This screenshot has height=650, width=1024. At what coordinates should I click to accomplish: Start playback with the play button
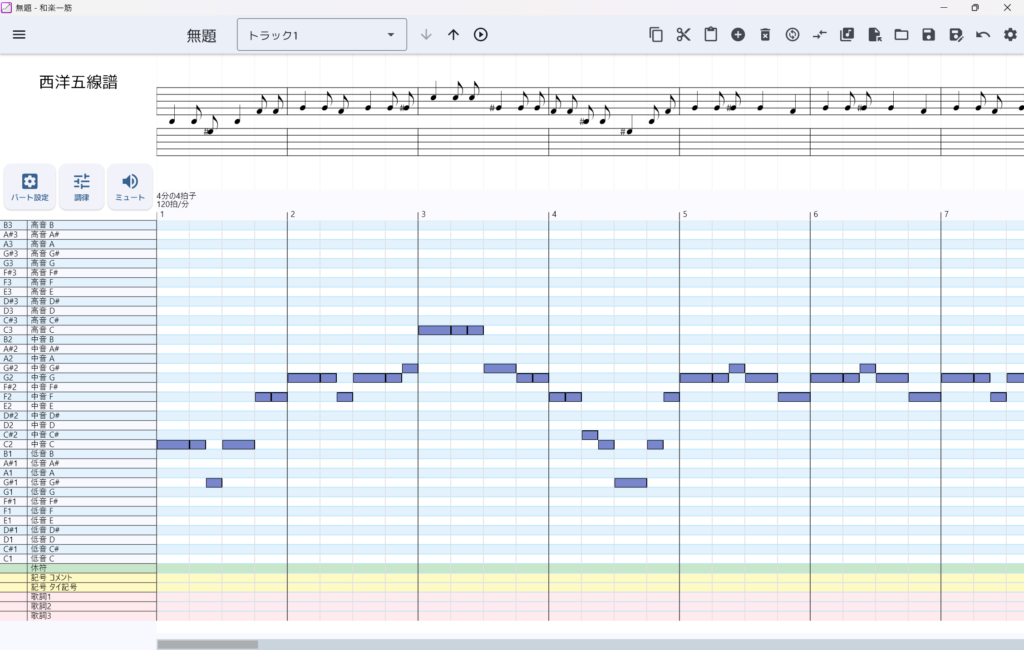(x=481, y=35)
